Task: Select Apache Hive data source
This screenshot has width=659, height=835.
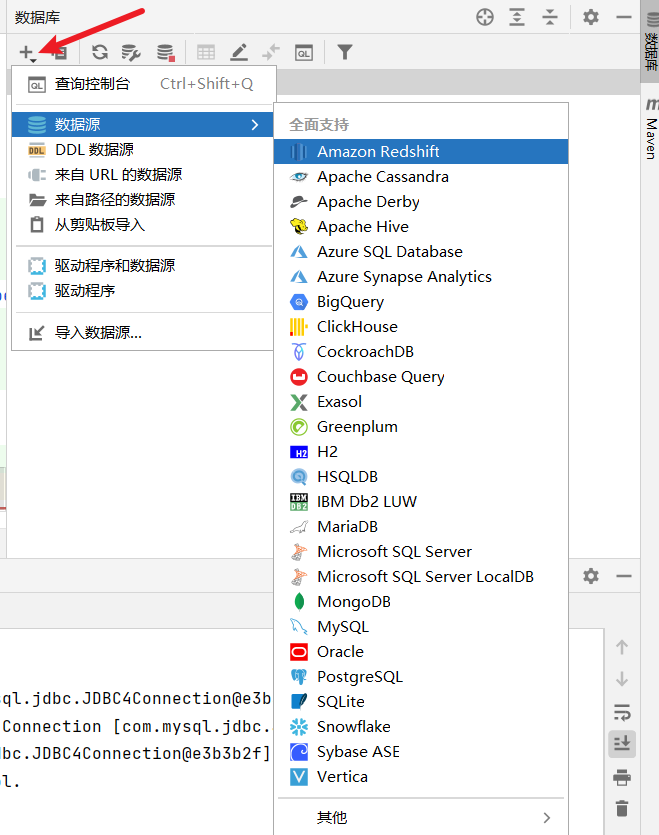Action: click(x=421, y=227)
